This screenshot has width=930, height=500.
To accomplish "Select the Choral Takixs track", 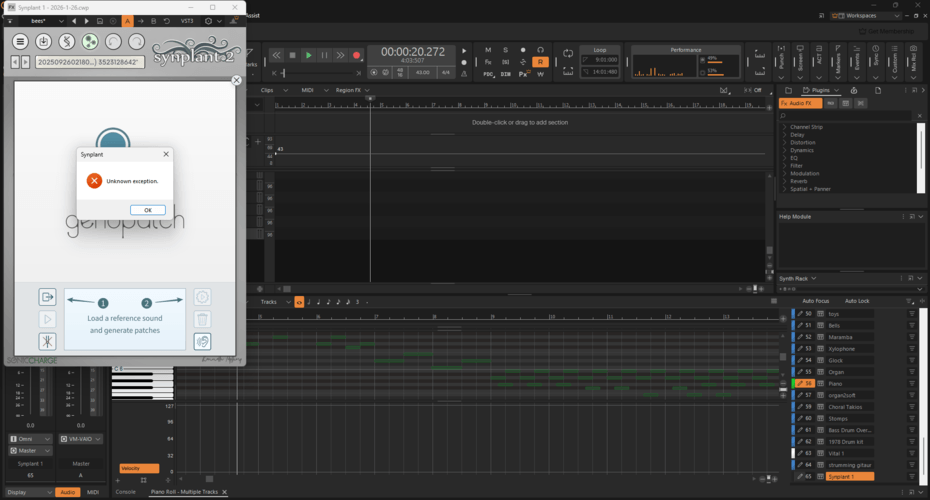I will point(847,407).
